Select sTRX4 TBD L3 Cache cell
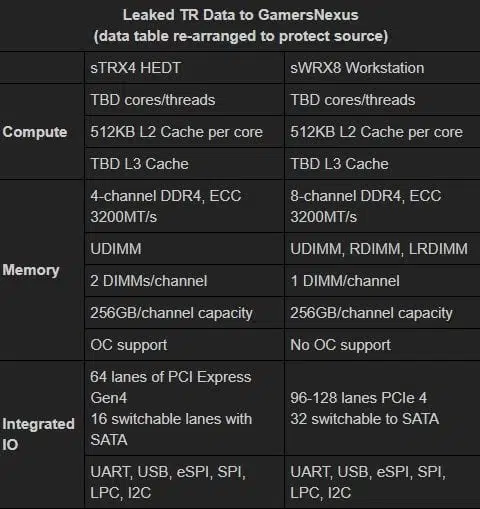Image resolution: width=480 pixels, height=509 pixels. 184,164
